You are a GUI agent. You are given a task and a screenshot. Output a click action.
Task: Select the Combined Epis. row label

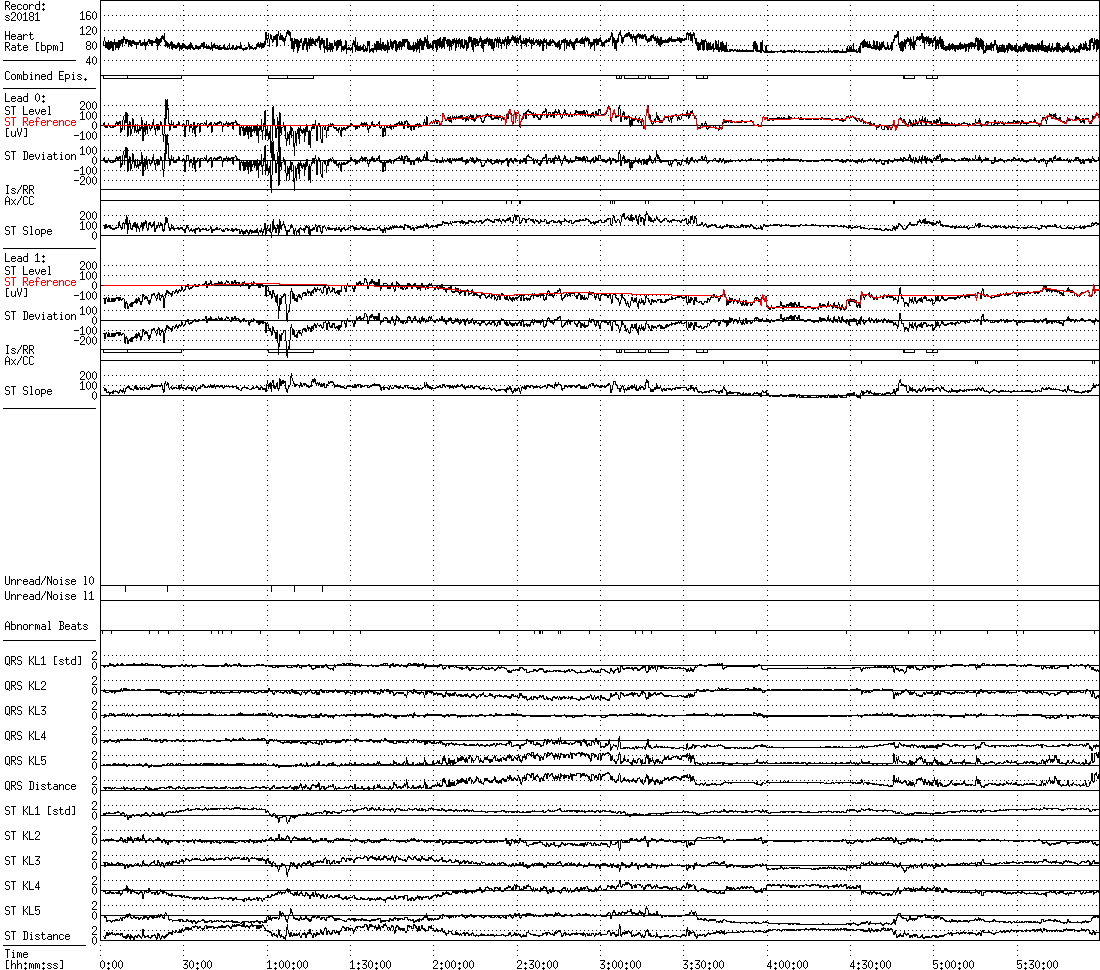click(x=39, y=76)
